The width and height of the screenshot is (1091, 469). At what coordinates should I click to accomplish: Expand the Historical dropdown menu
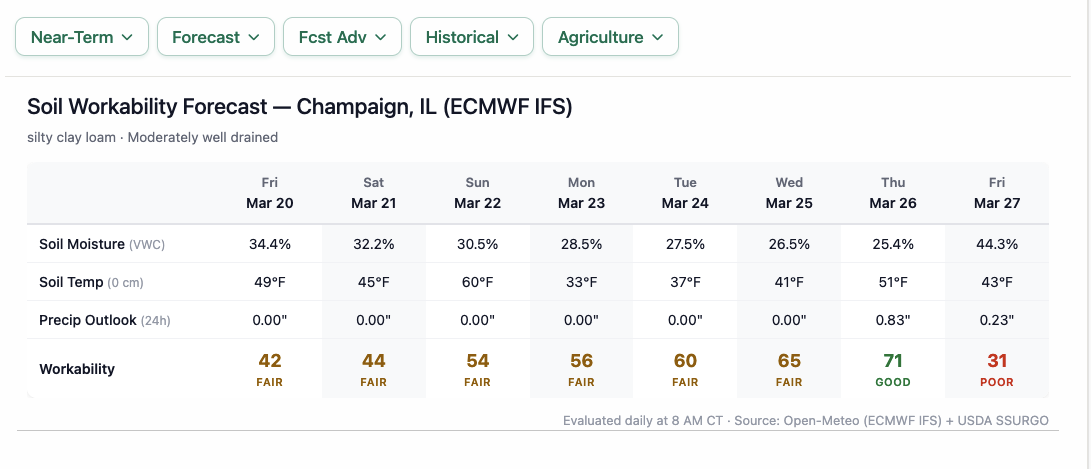[472, 37]
